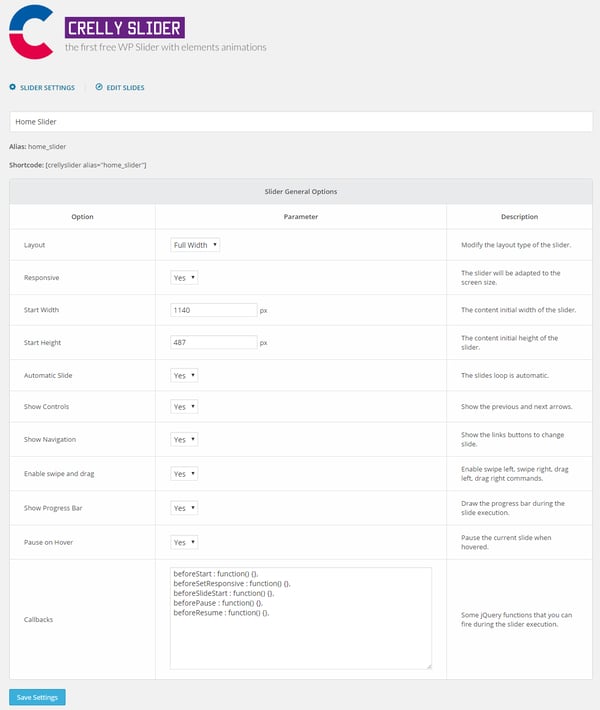Click the Crelly Slider logo icon

(x=31, y=31)
